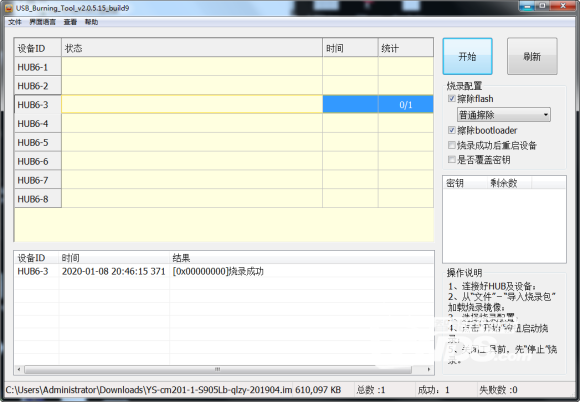Click the USB Burning Tool title bar icon
Image resolution: width=580 pixels, height=402 pixels.
tap(9, 8)
